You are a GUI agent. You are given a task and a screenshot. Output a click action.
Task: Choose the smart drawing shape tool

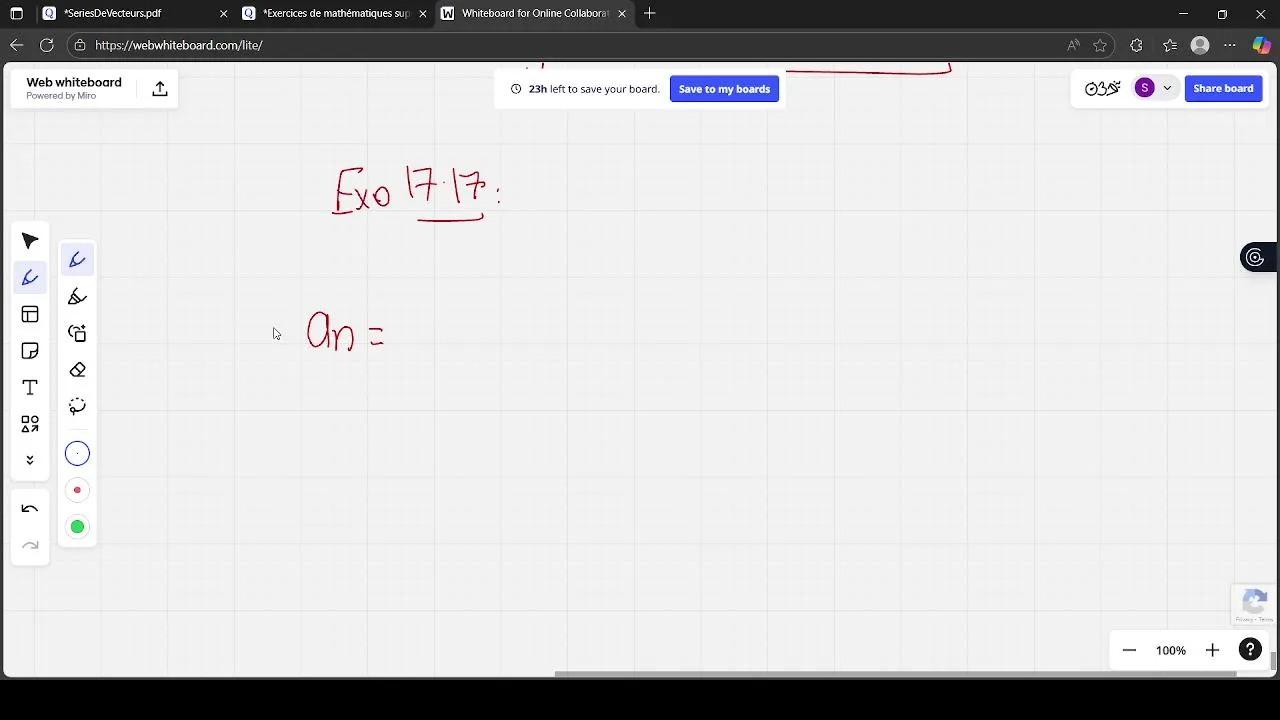click(77, 333)
